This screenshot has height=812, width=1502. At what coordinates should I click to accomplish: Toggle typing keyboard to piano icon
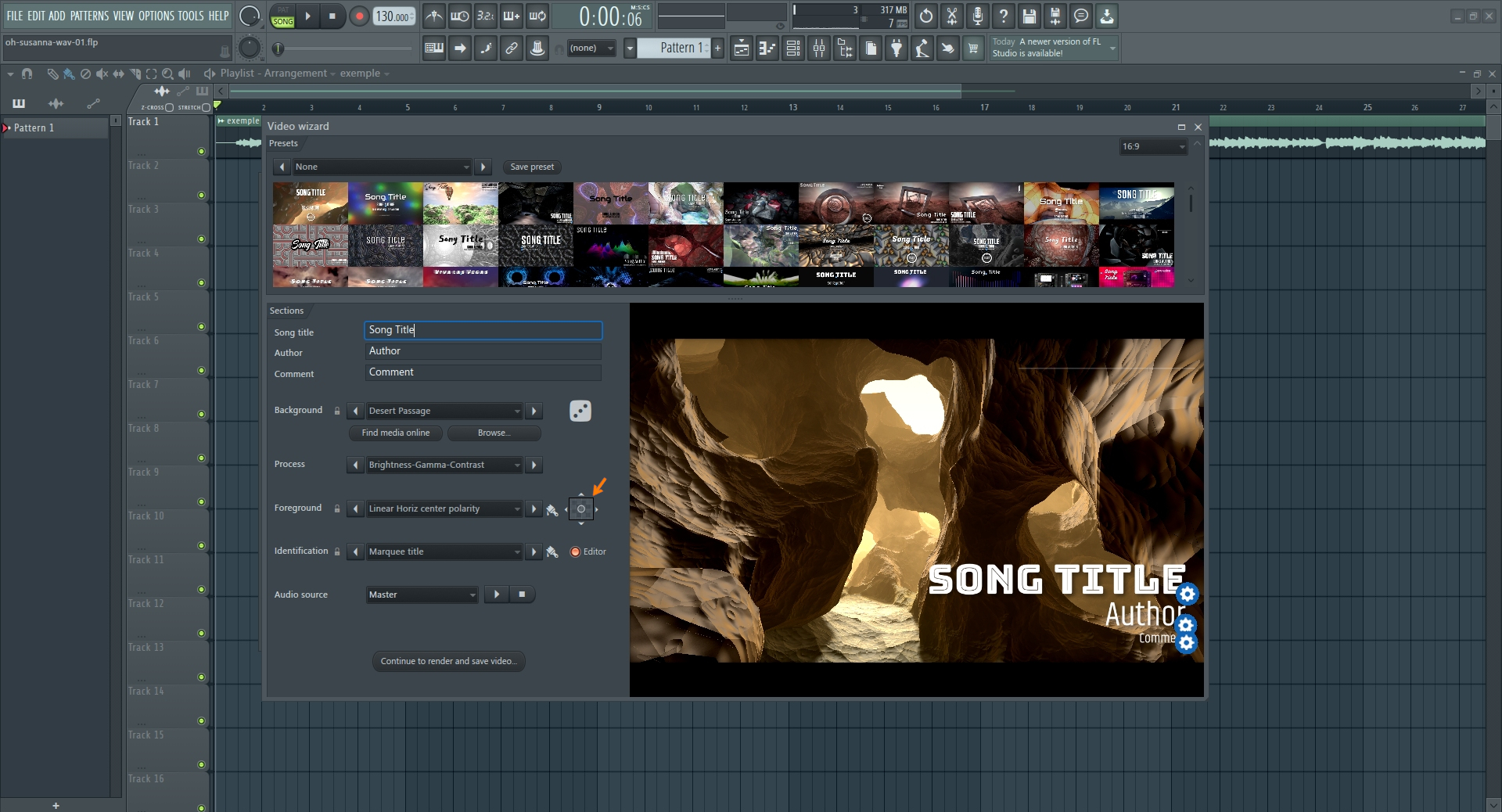click(434, 49)
